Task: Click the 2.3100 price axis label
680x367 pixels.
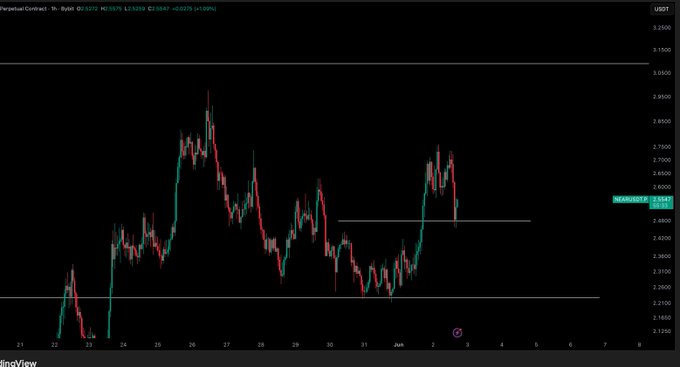Action: pyautogui.click(x=661, y=272)
